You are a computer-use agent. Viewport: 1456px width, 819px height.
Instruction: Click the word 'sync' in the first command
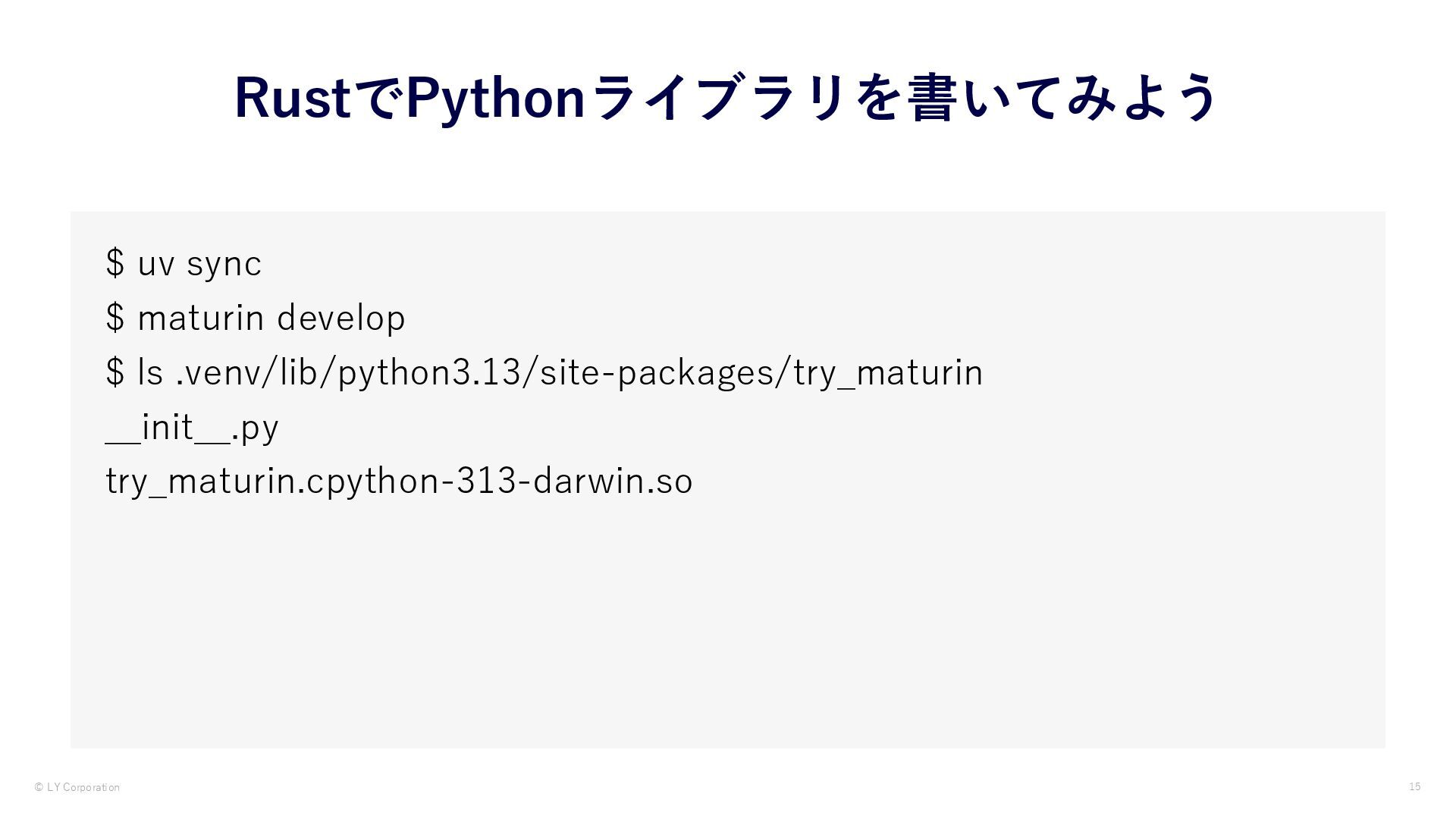(x=224, y=265)
